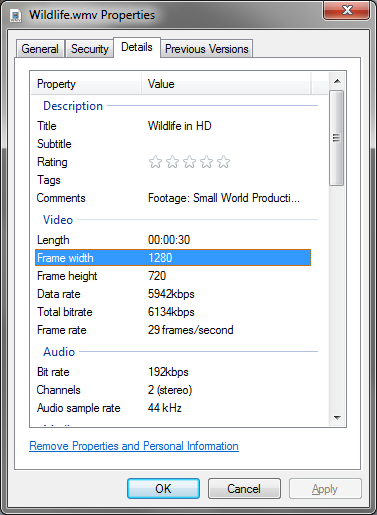The image size is (377, 515).
Task: Open the Previous Versions tab
Action: [207, 49]
